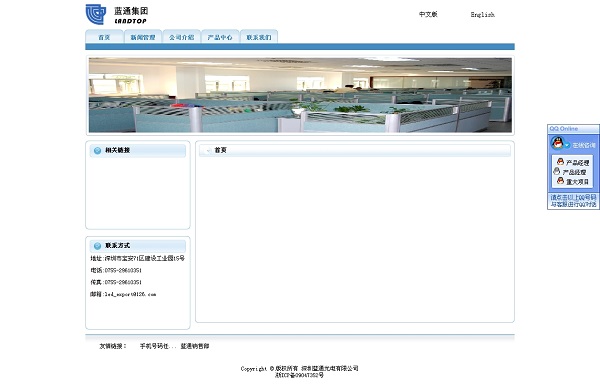This screenshot has width=600, height=391.
Task: Click the small icon before 首页 heading
Action: [209, 150]
